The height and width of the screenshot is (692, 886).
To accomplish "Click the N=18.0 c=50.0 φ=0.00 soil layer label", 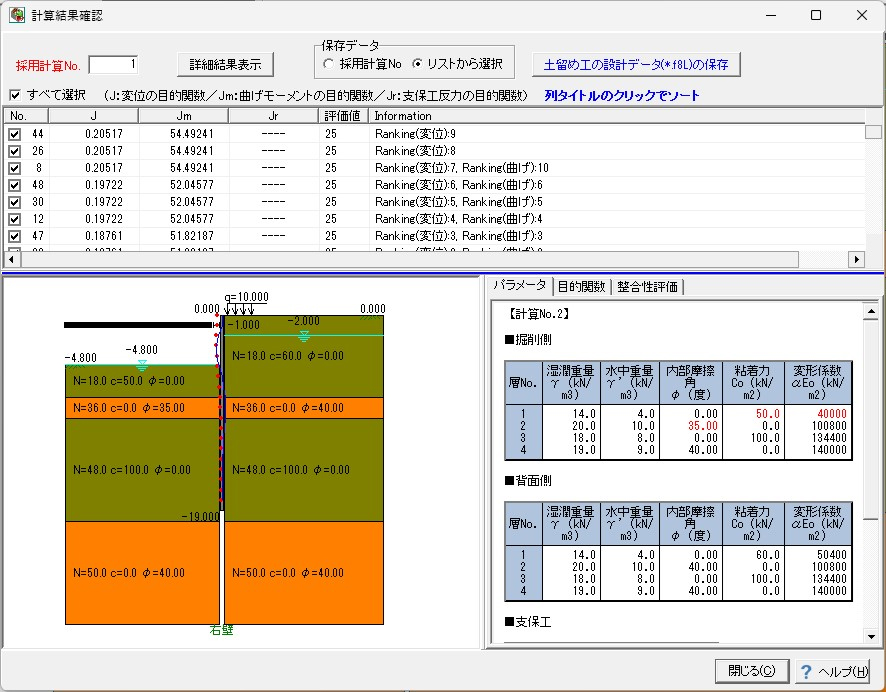I will pyautogui.click(x=129, y=381).
